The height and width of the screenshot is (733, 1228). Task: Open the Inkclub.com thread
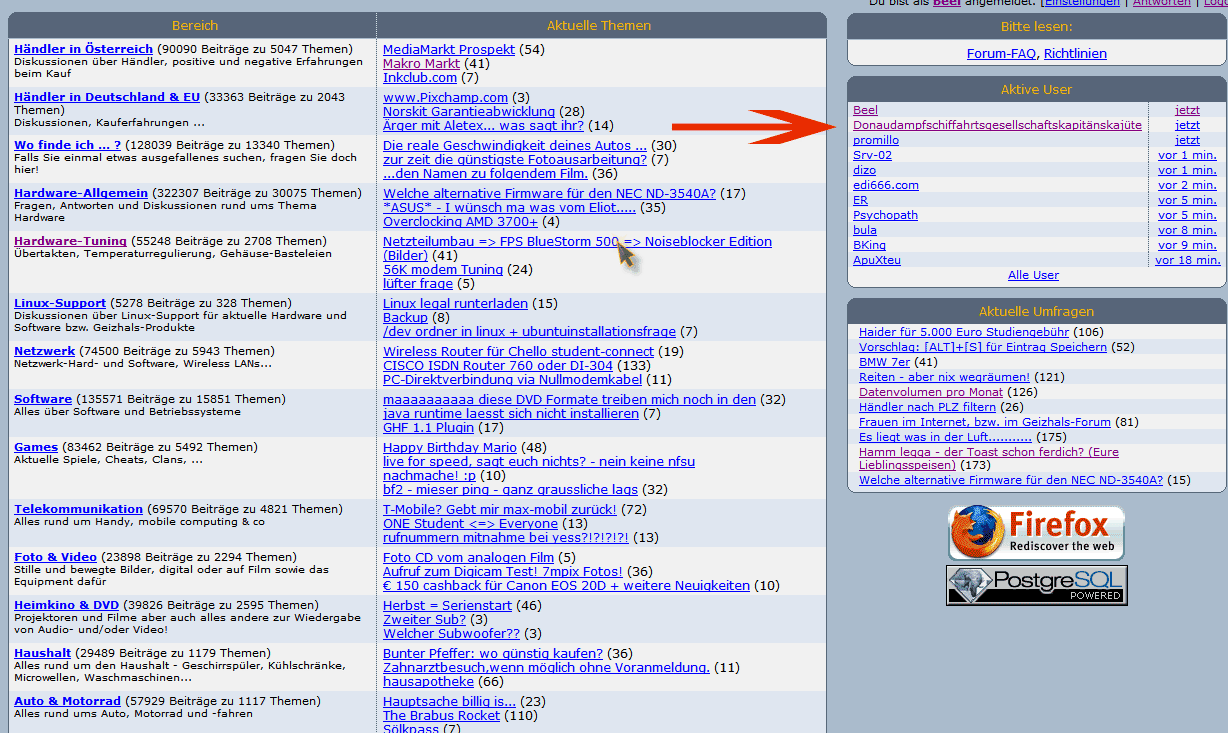point(420,77)
